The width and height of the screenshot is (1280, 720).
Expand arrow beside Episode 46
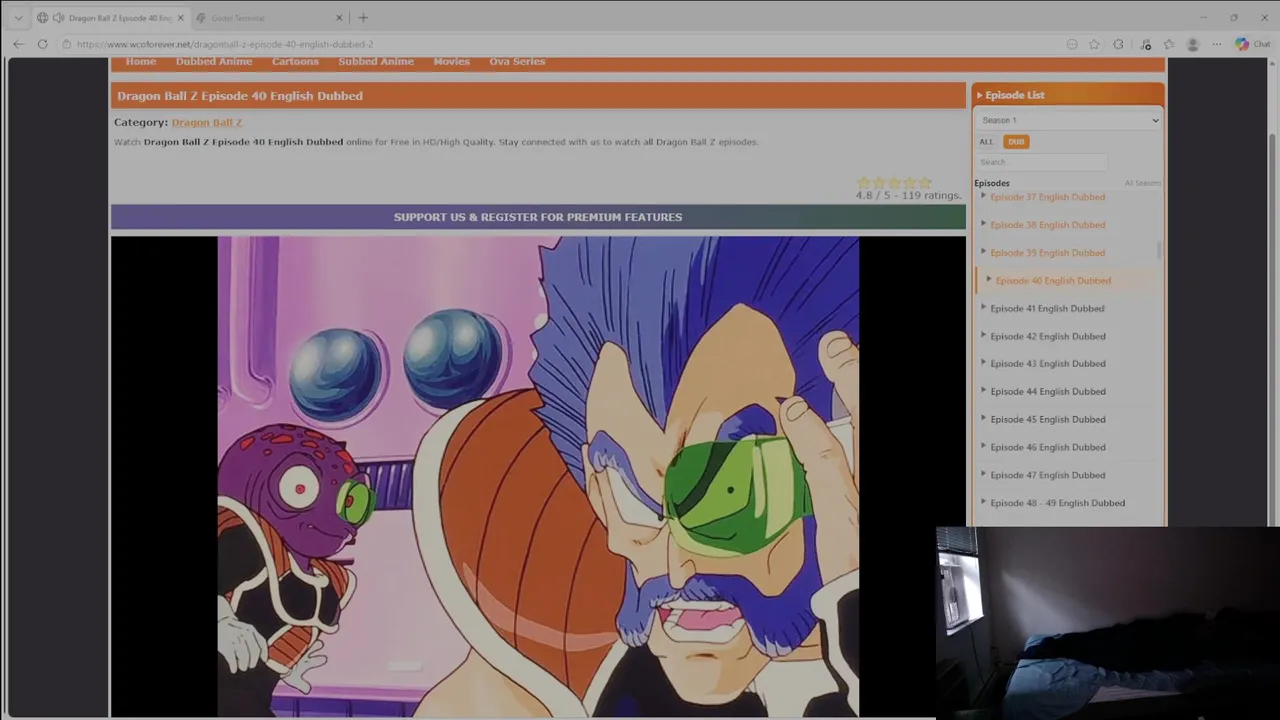click(x=984, y=446)
